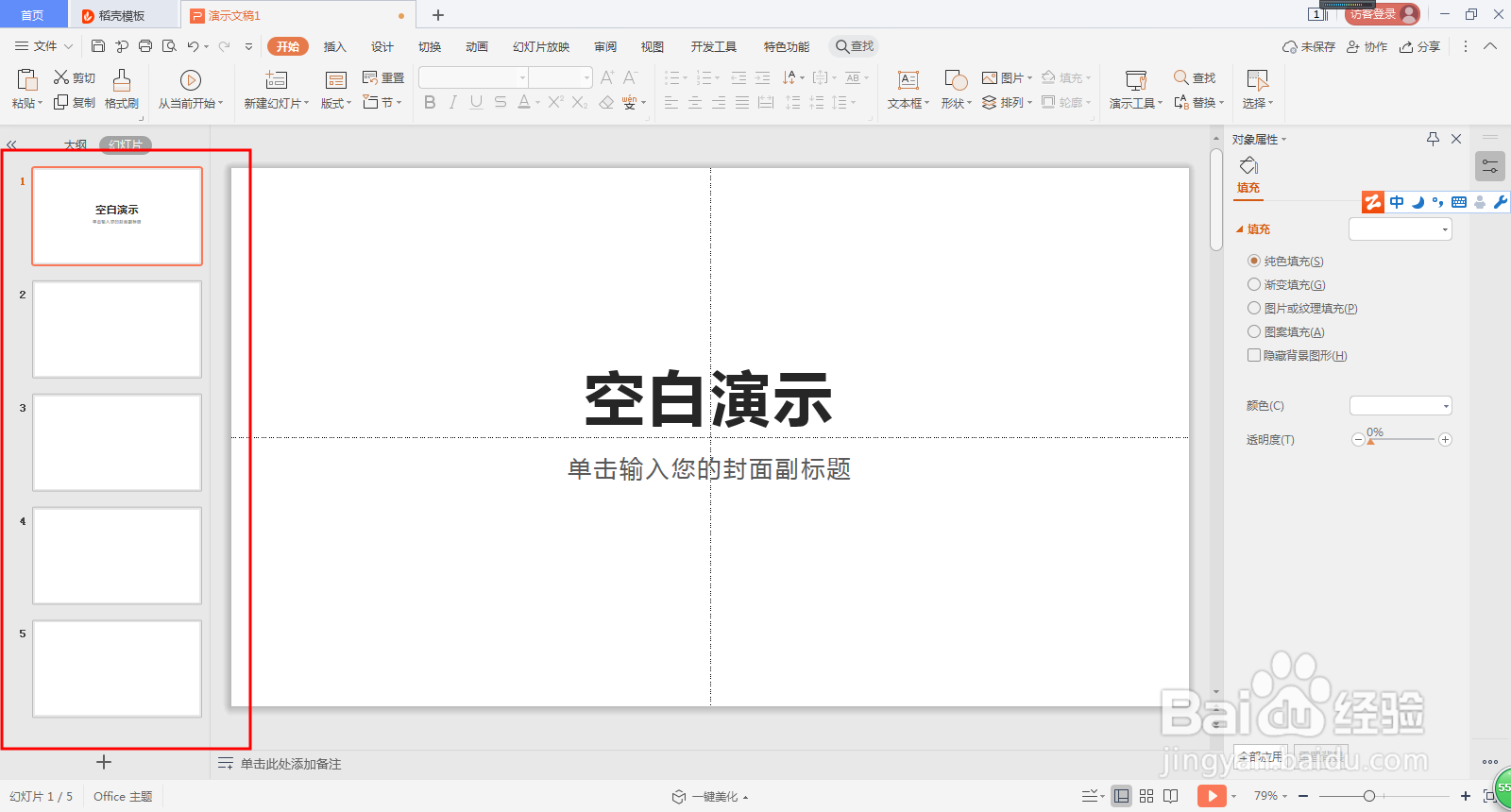Click orange slideshow play button in status bar
The height and width of the screenshot is (812, 1511).
click(1212, 796)
